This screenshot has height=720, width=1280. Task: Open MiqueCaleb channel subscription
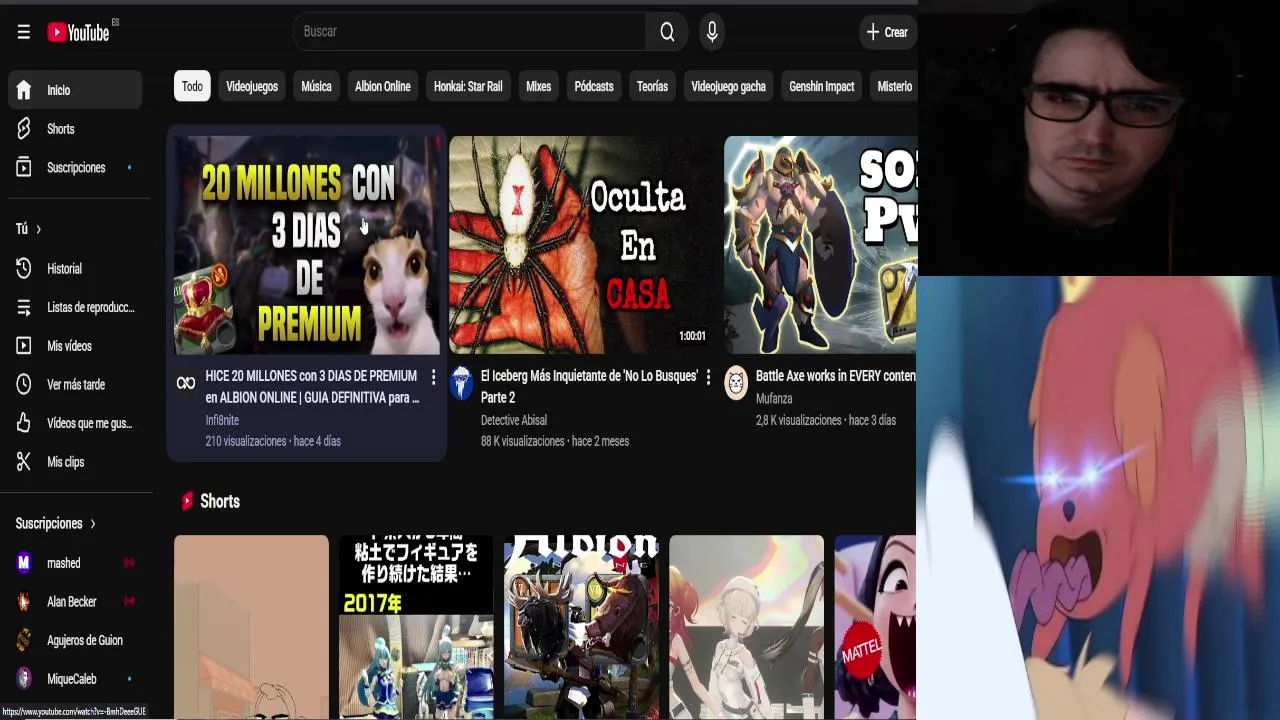pos(76,679)
